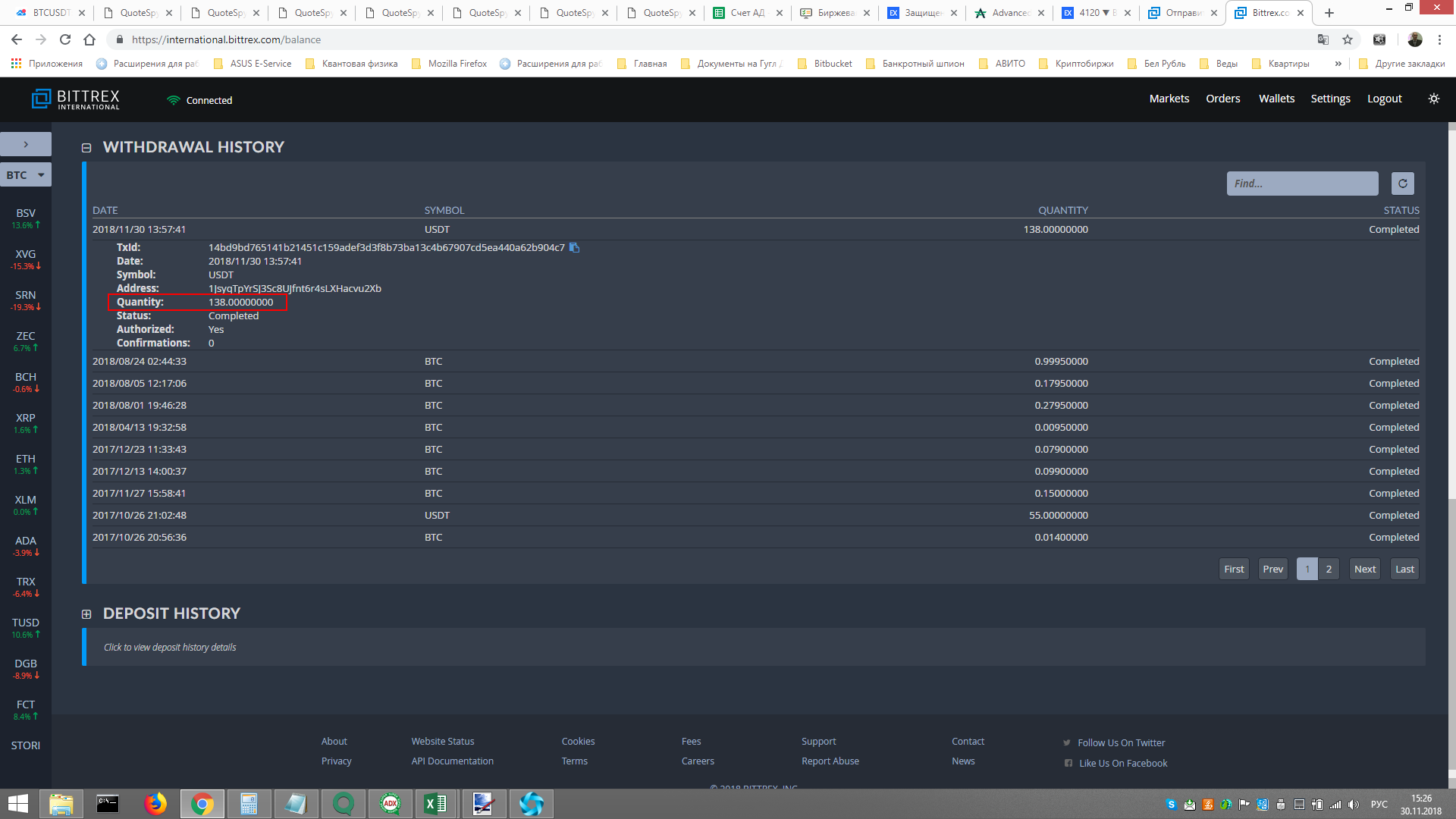The width and height of the screenshot is (1456, 819).
Task: Open the volume tray icon
Action: [1353, 805]
